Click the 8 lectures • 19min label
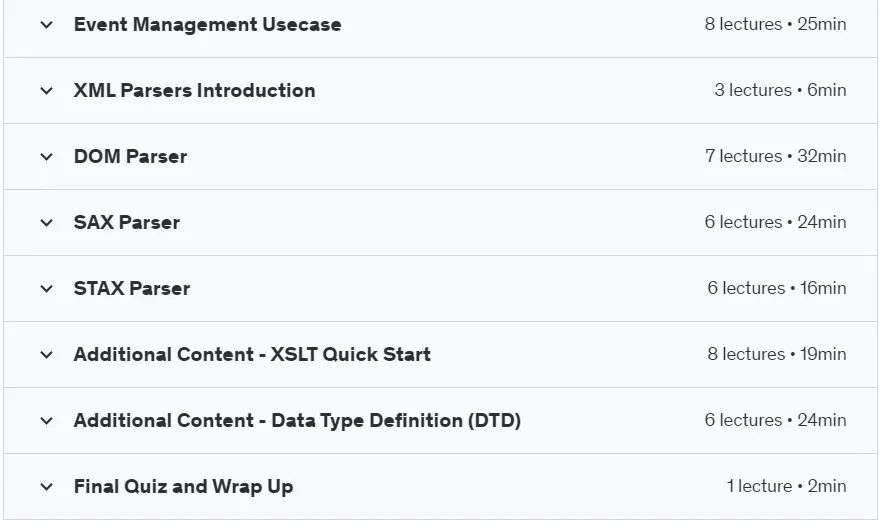 click(776, 354)
